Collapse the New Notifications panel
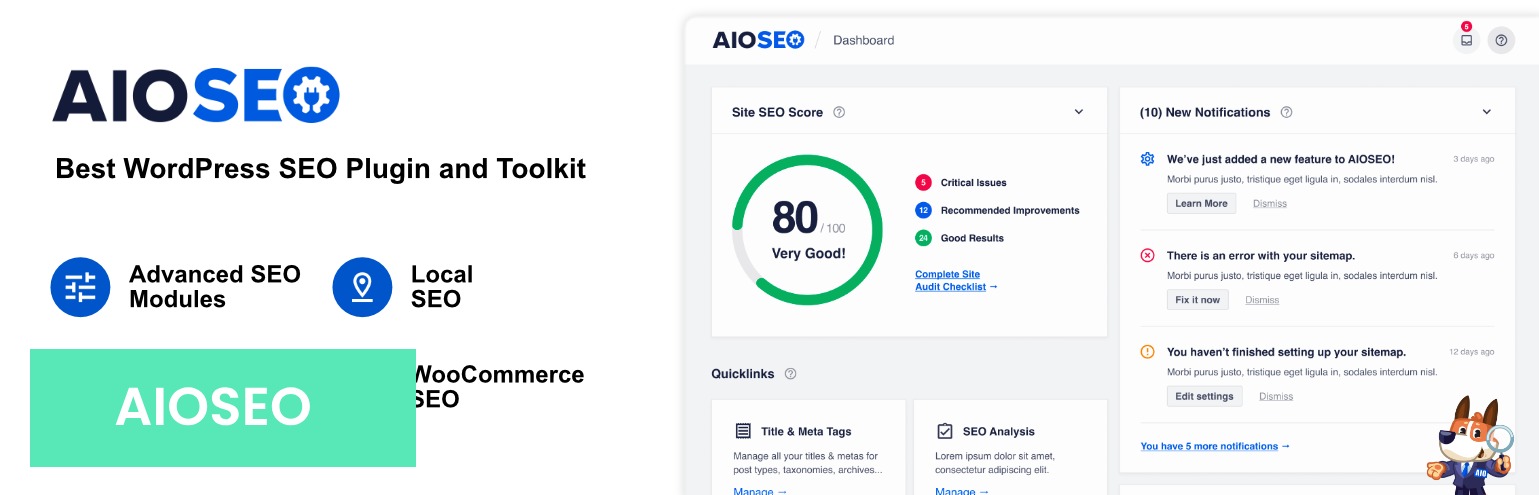 tap(1486, 112)
